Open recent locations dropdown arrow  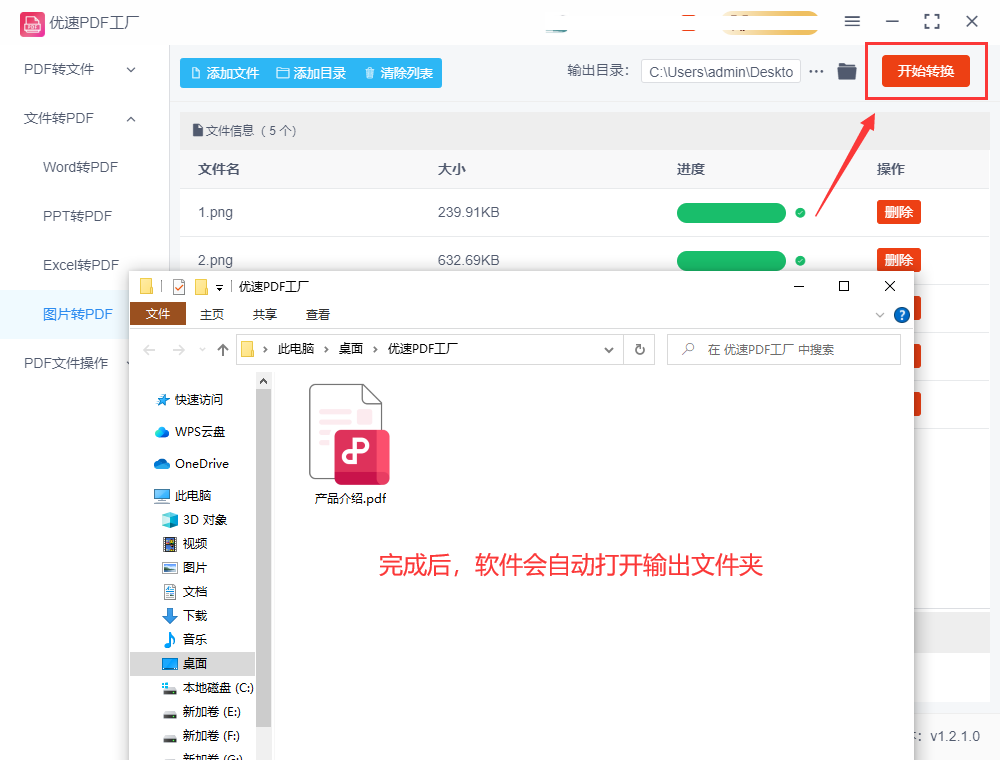coord(202,349)
